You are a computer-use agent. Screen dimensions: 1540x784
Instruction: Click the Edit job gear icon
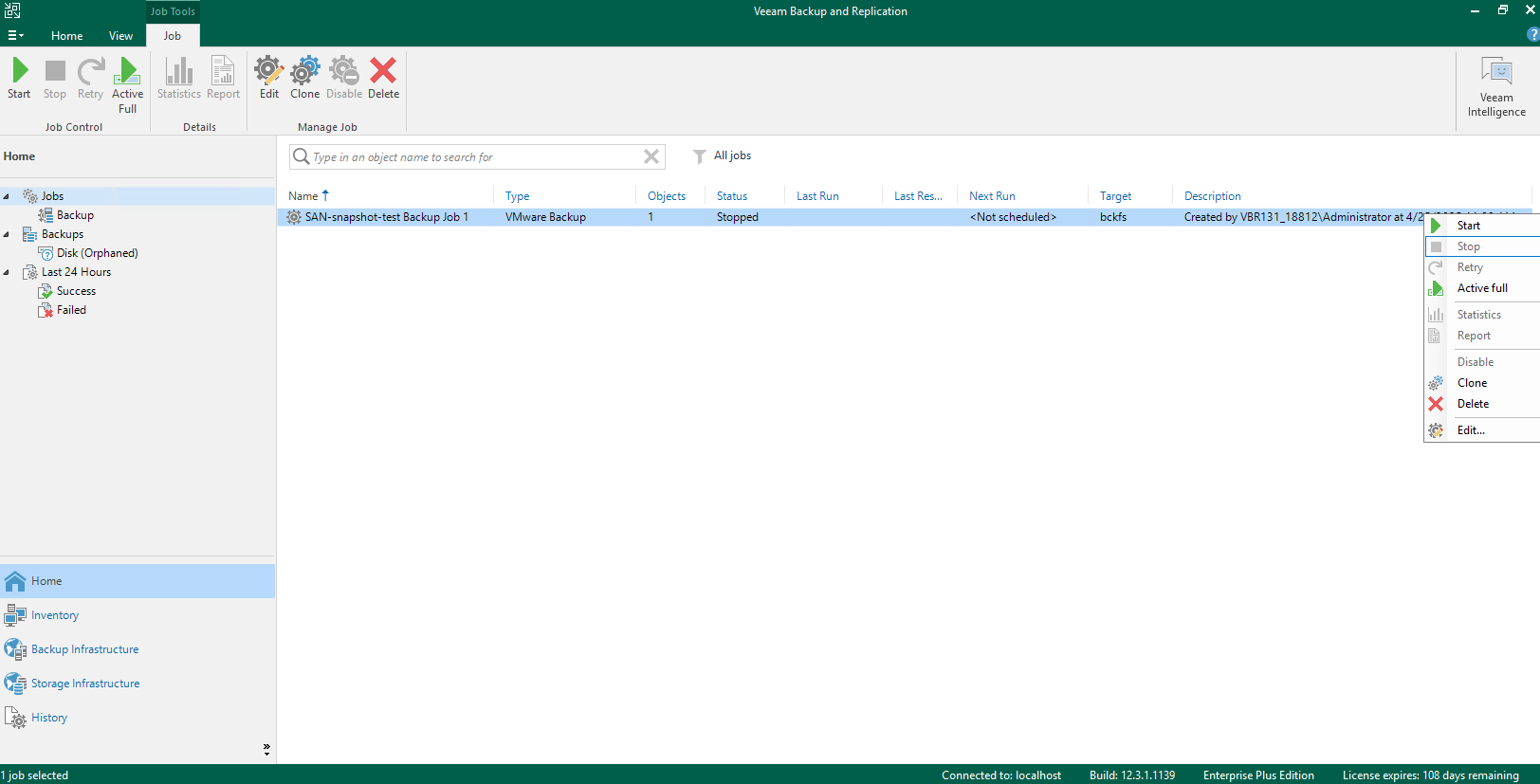click(269, 71)
